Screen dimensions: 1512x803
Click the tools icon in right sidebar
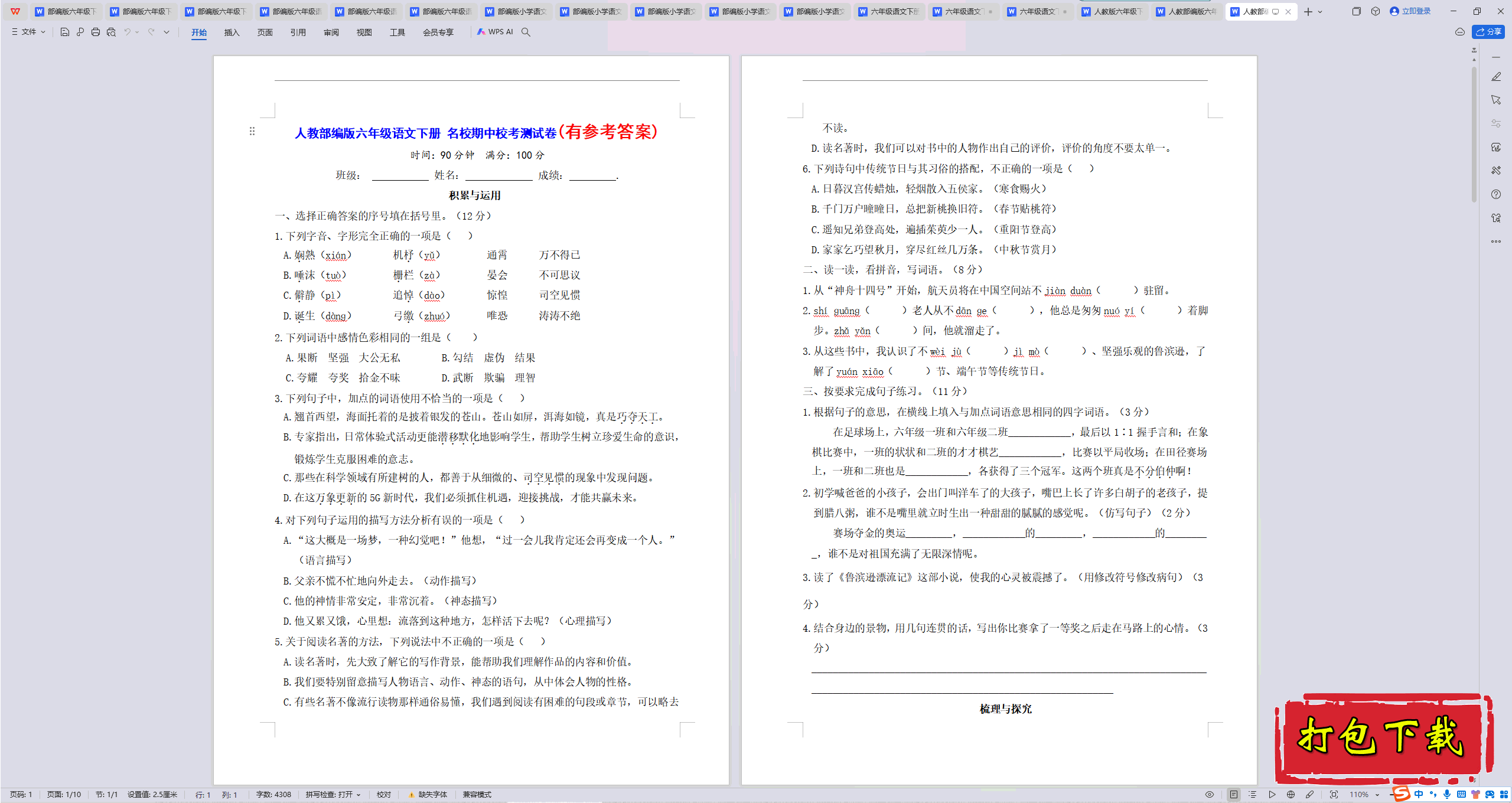point(1496,171)
